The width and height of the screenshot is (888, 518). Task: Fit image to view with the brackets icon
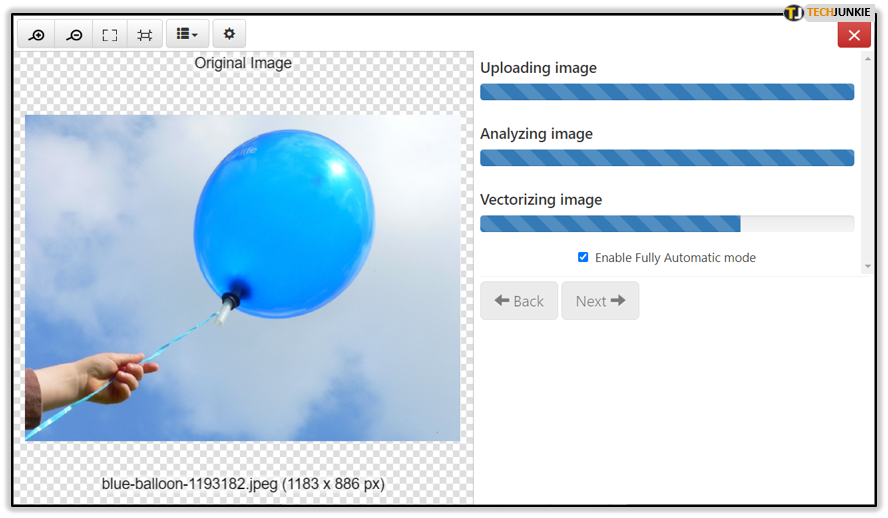coord(110,35)
